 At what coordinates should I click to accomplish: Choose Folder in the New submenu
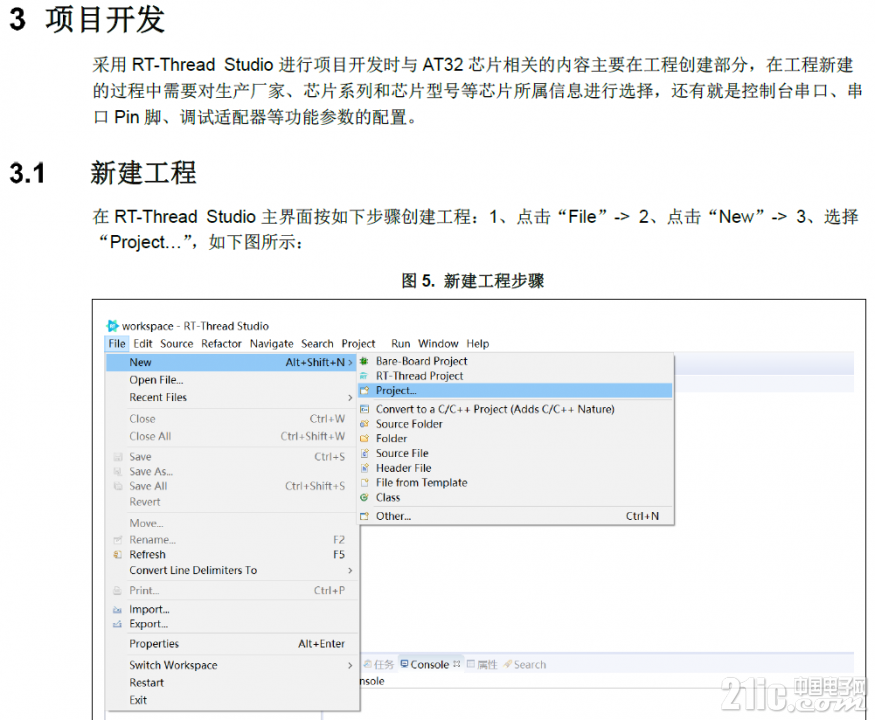pos(515,439)
